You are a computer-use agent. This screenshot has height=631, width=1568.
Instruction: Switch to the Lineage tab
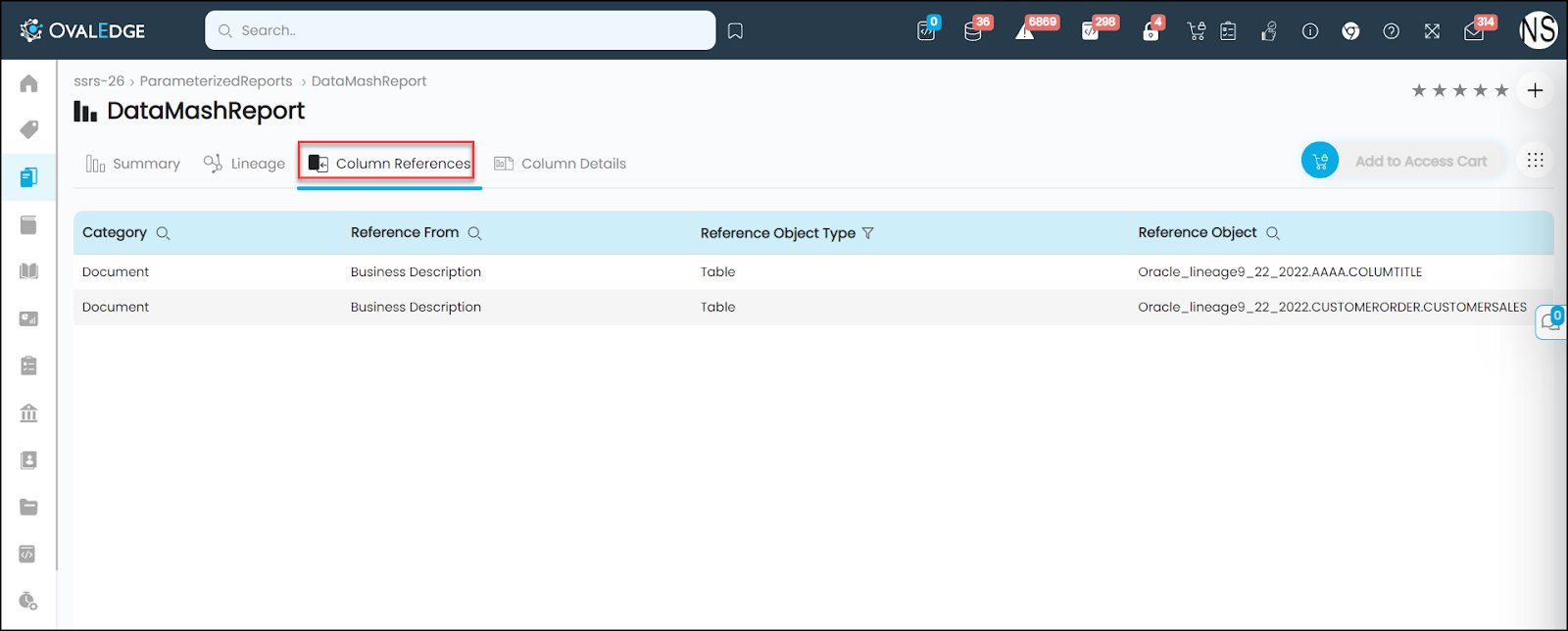[x=244, y=164]
